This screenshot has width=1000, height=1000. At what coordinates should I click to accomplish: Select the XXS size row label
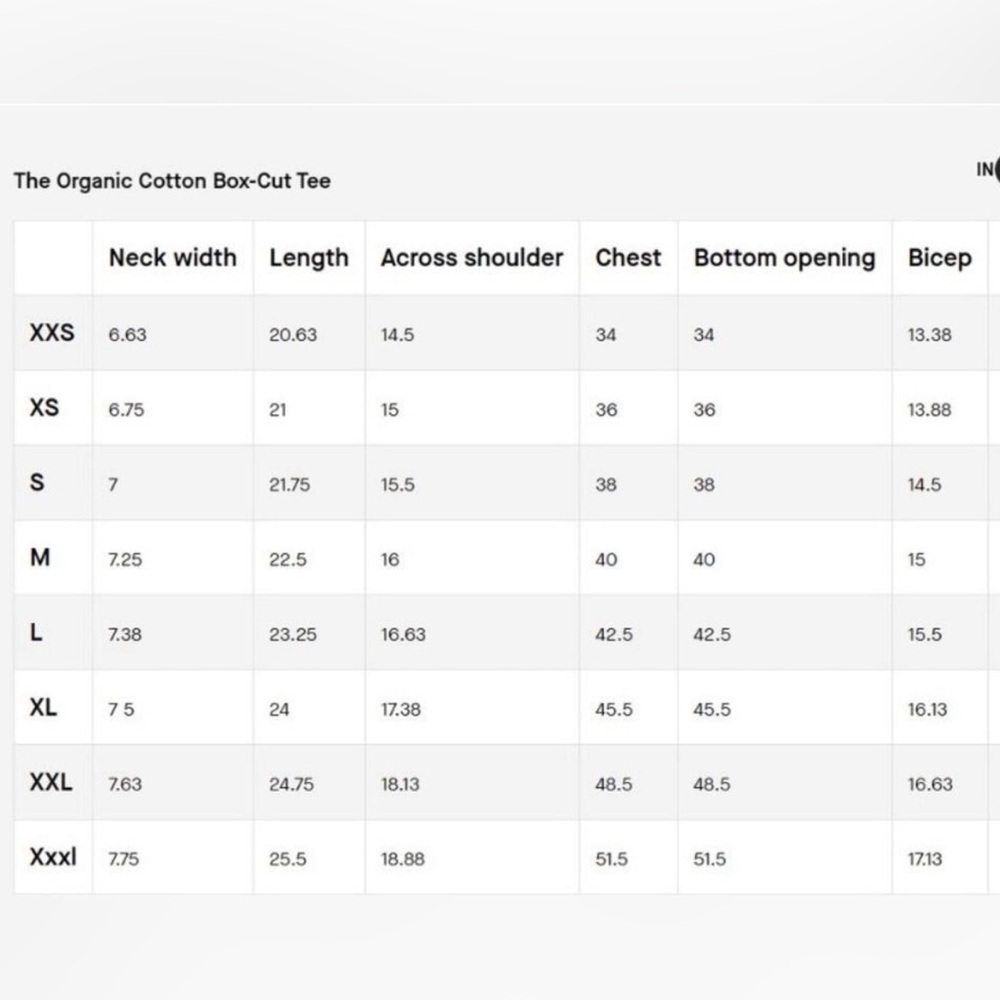coord(52,333)
